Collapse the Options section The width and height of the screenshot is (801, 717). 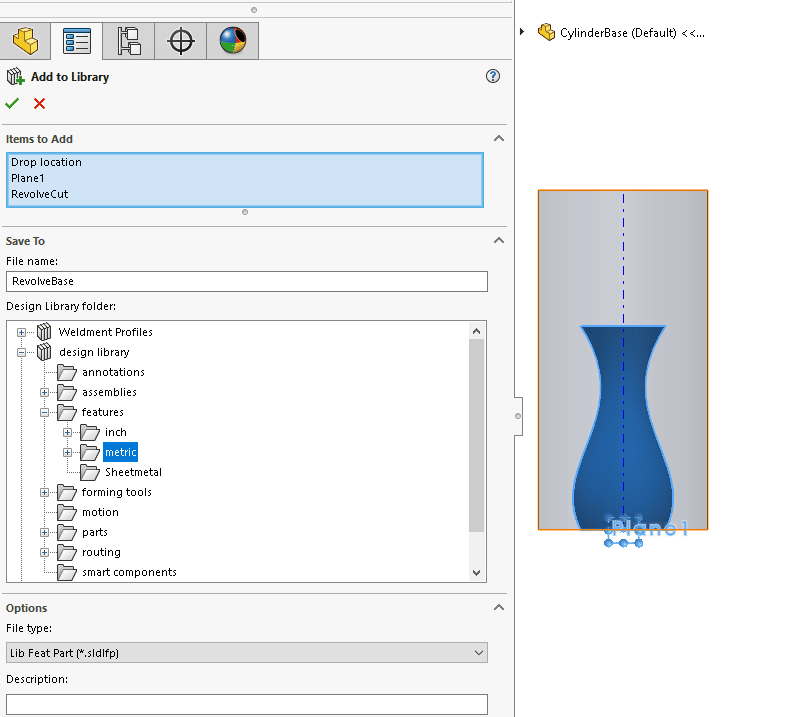click(498, 607)
